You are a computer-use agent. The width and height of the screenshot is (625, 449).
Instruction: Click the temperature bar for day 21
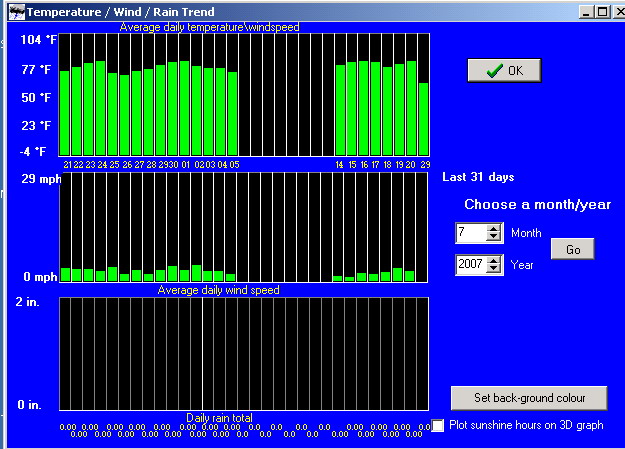[65, 113]
